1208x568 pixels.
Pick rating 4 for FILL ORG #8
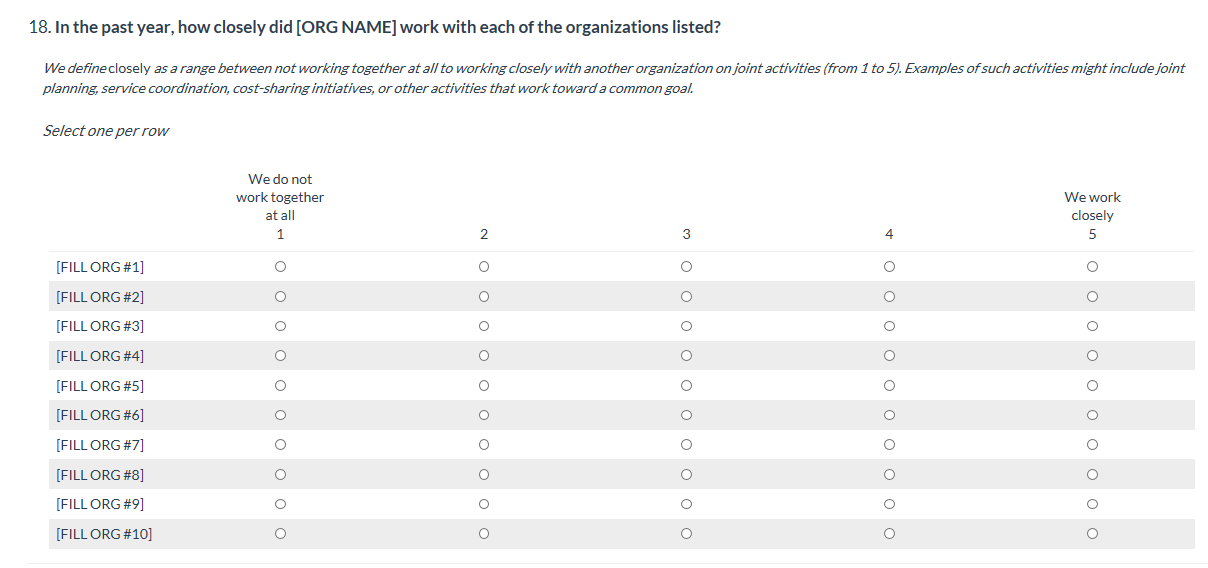[x=889, y=475]
